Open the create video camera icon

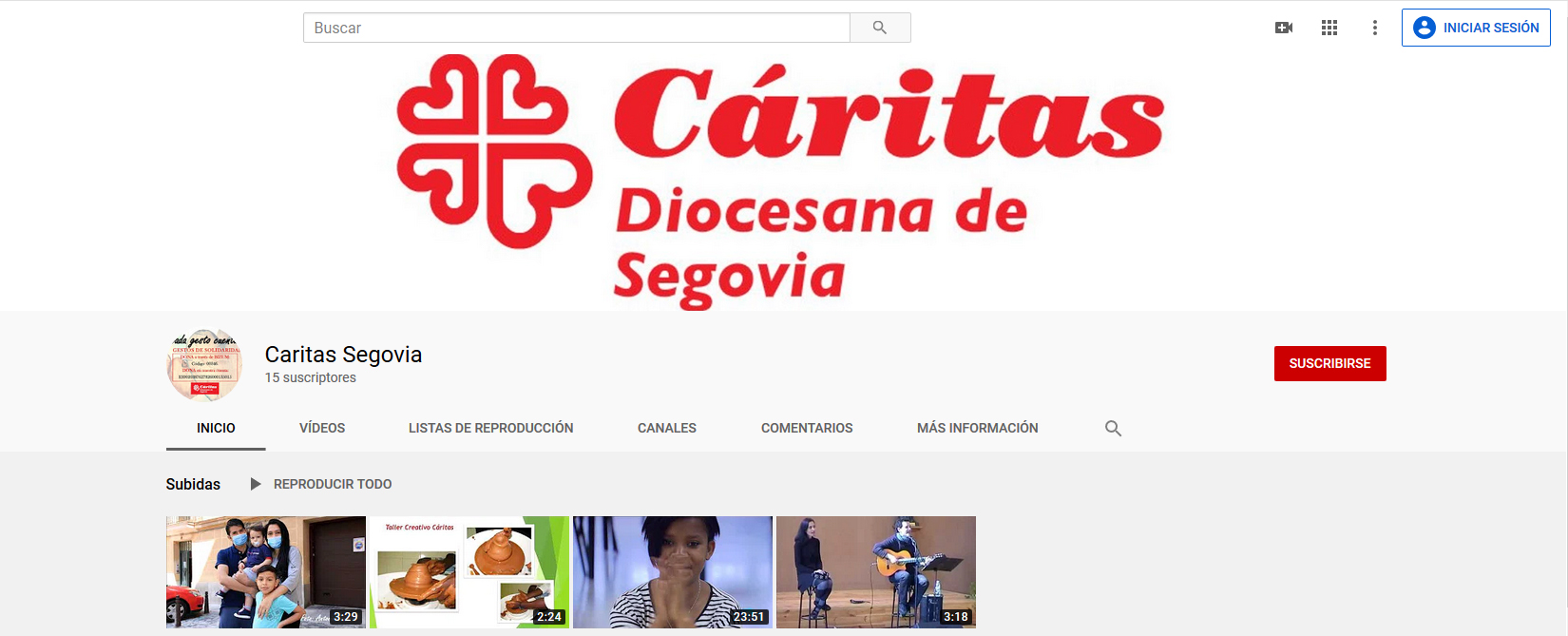pos(1284,28)
